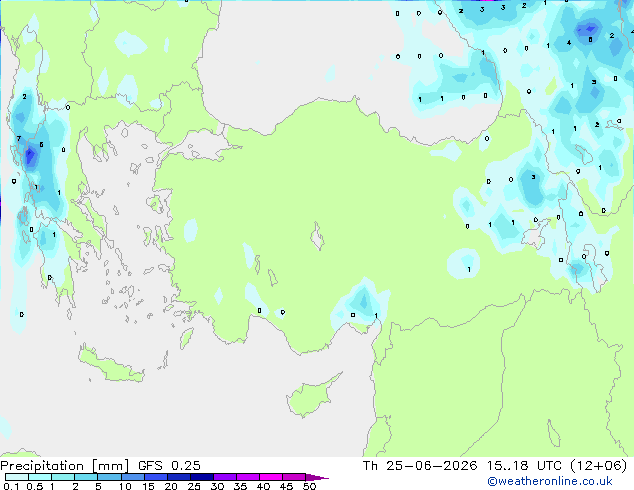Image resolution: width=634 pixels, height=490 pixels.
Task: Click the 0.1 to 0.5 mm legend swatch
Action: (x=17, y=477)
